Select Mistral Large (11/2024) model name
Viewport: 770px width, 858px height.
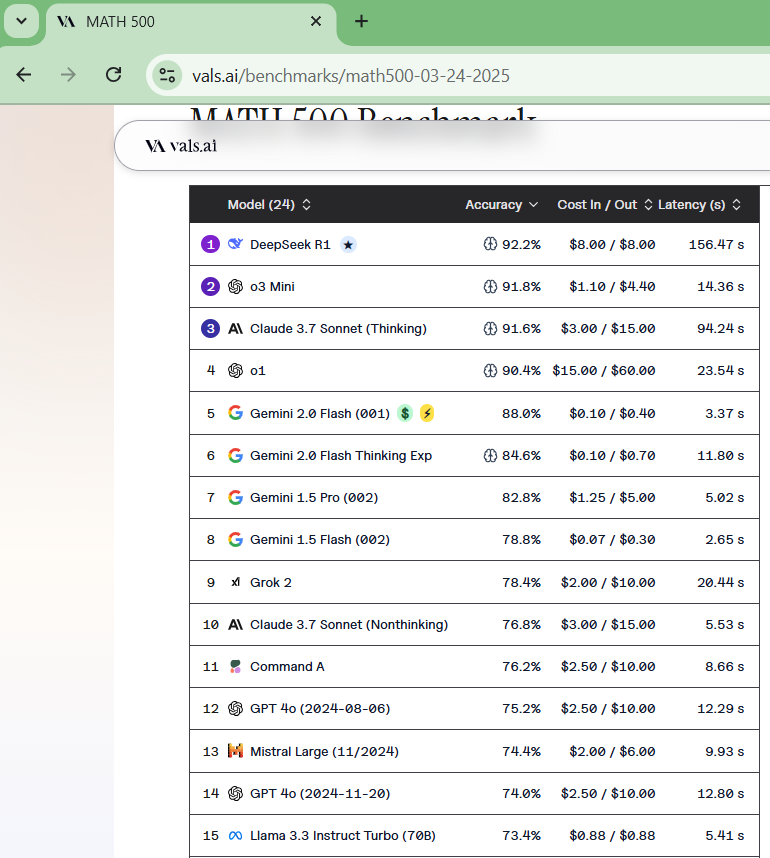[325, 751]
